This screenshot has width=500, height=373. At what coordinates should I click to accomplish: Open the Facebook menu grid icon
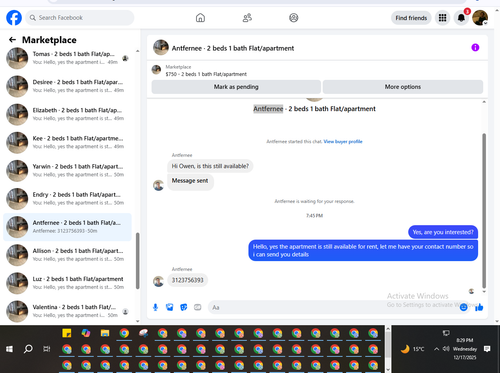click(442, 18)
